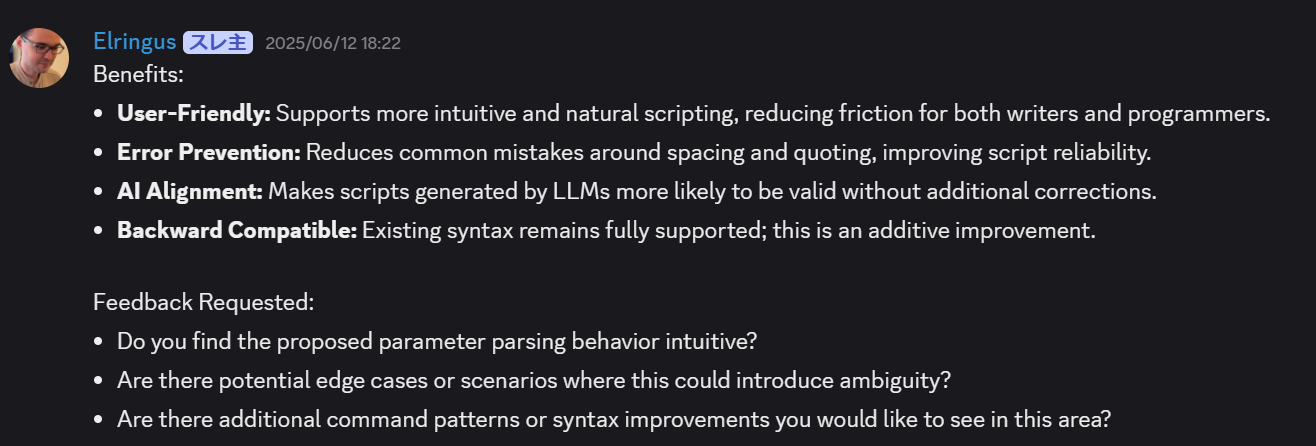Click the bold "AI Alignment:" label
The height and width of the screenshot is (446, 1316).
pos(189,192)
